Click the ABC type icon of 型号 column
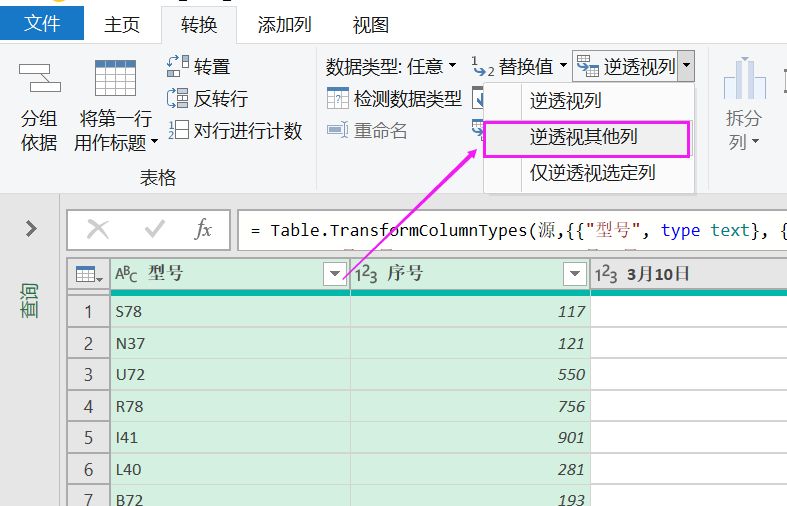Viewport: 787px width, 506px height. 126,274
